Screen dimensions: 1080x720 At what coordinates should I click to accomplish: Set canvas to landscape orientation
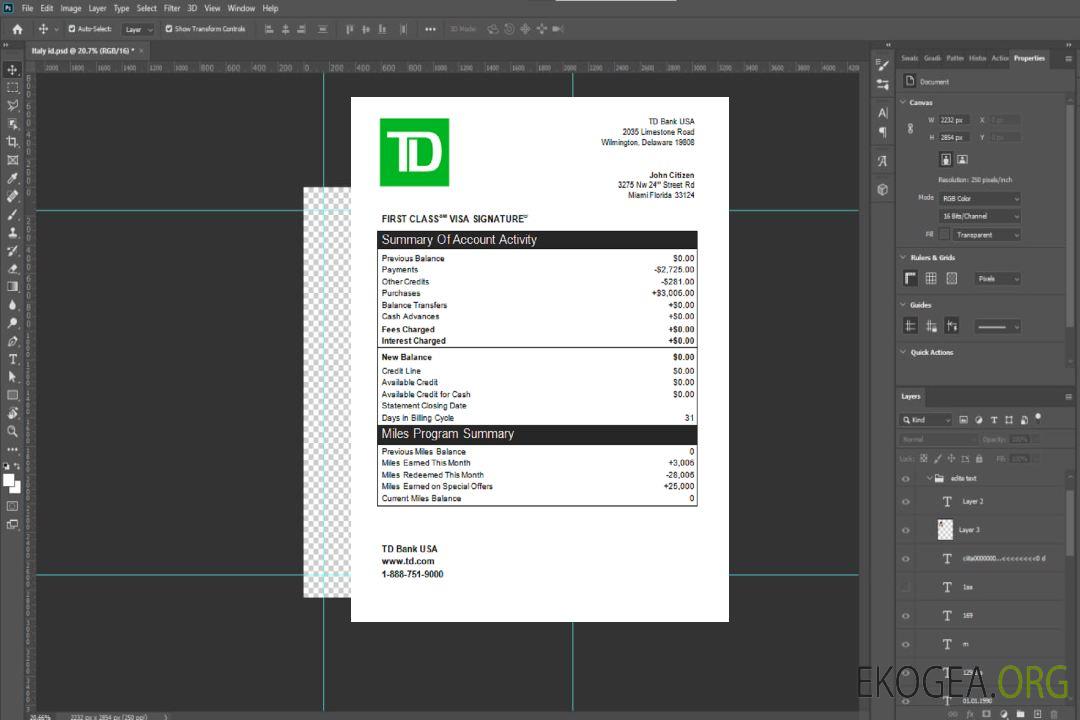tap(962, 159)
